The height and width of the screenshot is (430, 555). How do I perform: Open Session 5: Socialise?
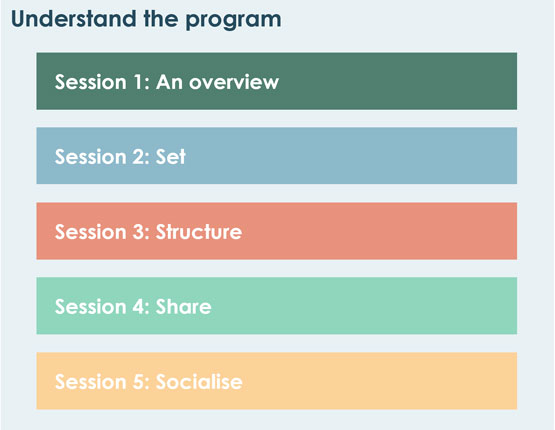pos(276,381)
